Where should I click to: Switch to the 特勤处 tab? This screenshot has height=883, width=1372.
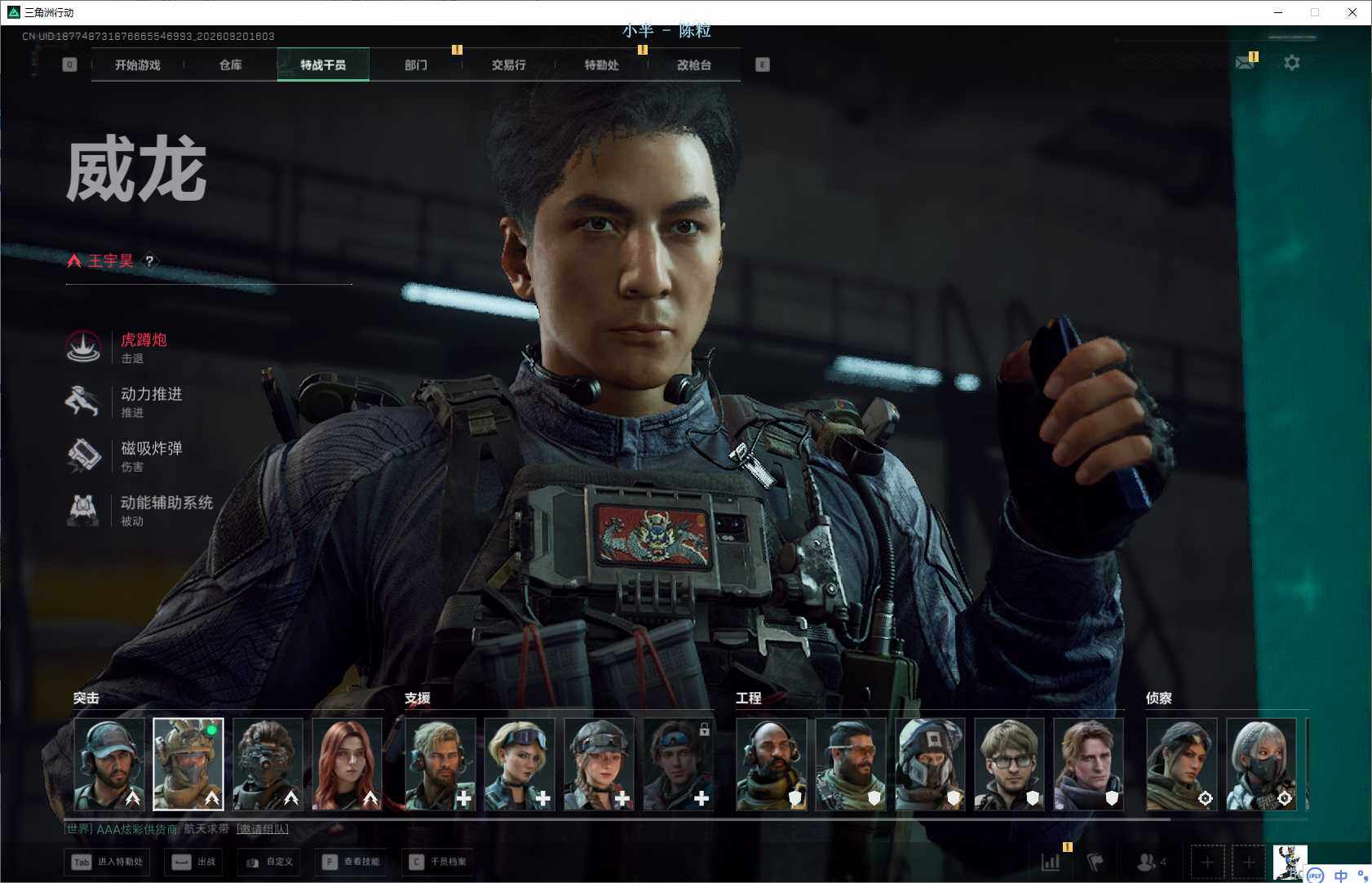[x=602, y=64]
